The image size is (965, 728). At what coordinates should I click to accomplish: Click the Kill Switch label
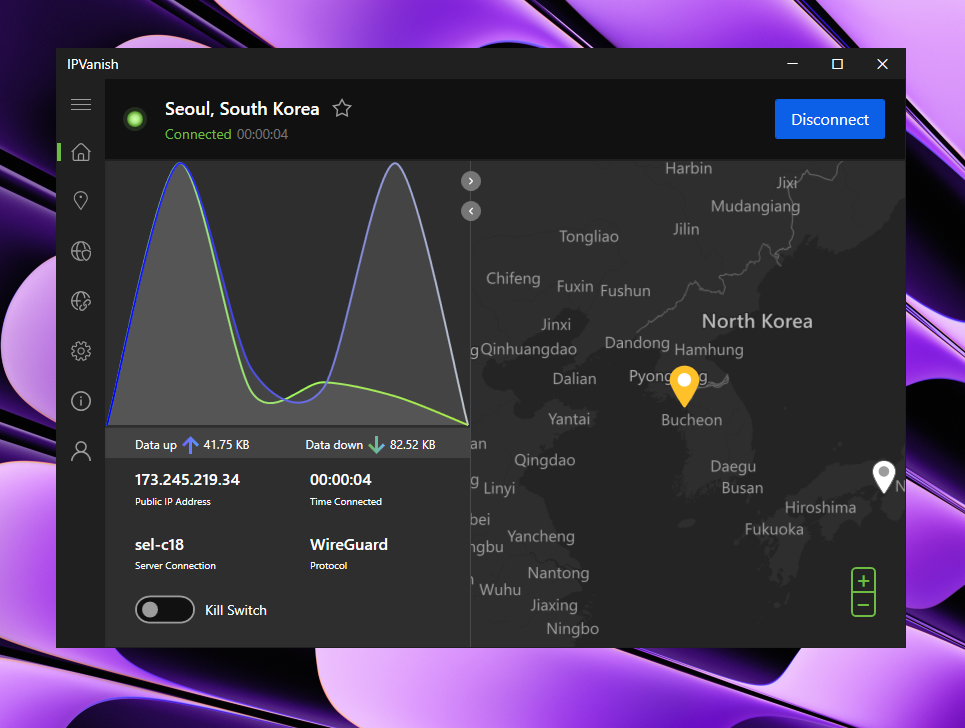[236, 610]
